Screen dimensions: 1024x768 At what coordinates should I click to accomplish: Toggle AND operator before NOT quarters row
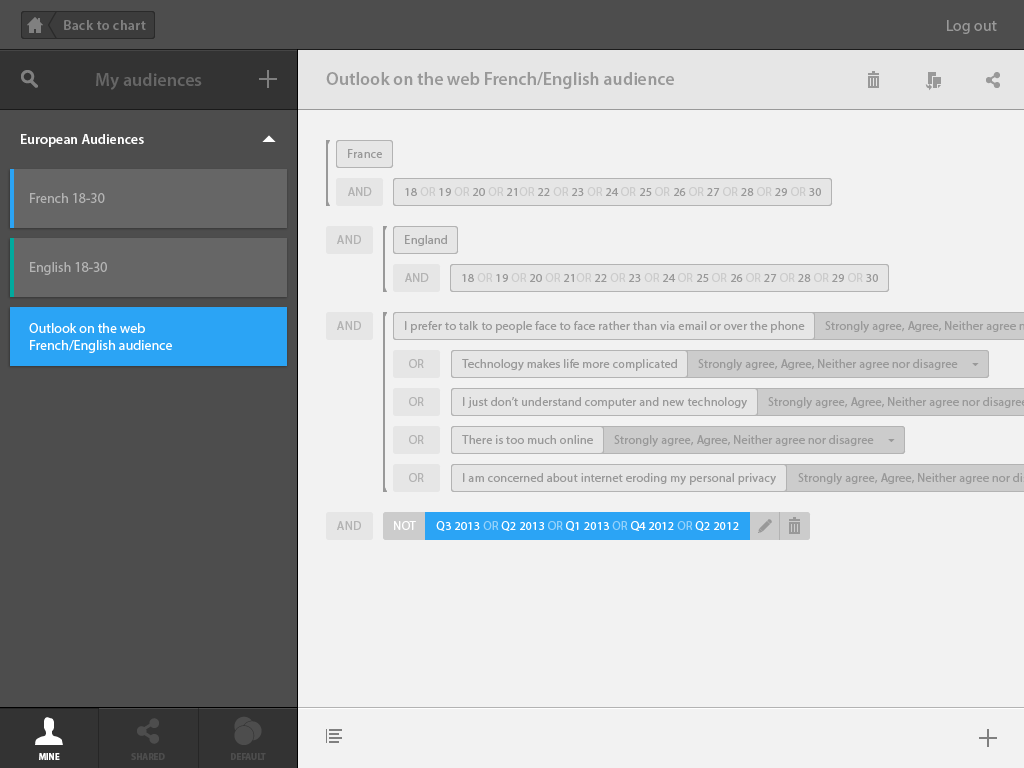[x=349, y=526]
